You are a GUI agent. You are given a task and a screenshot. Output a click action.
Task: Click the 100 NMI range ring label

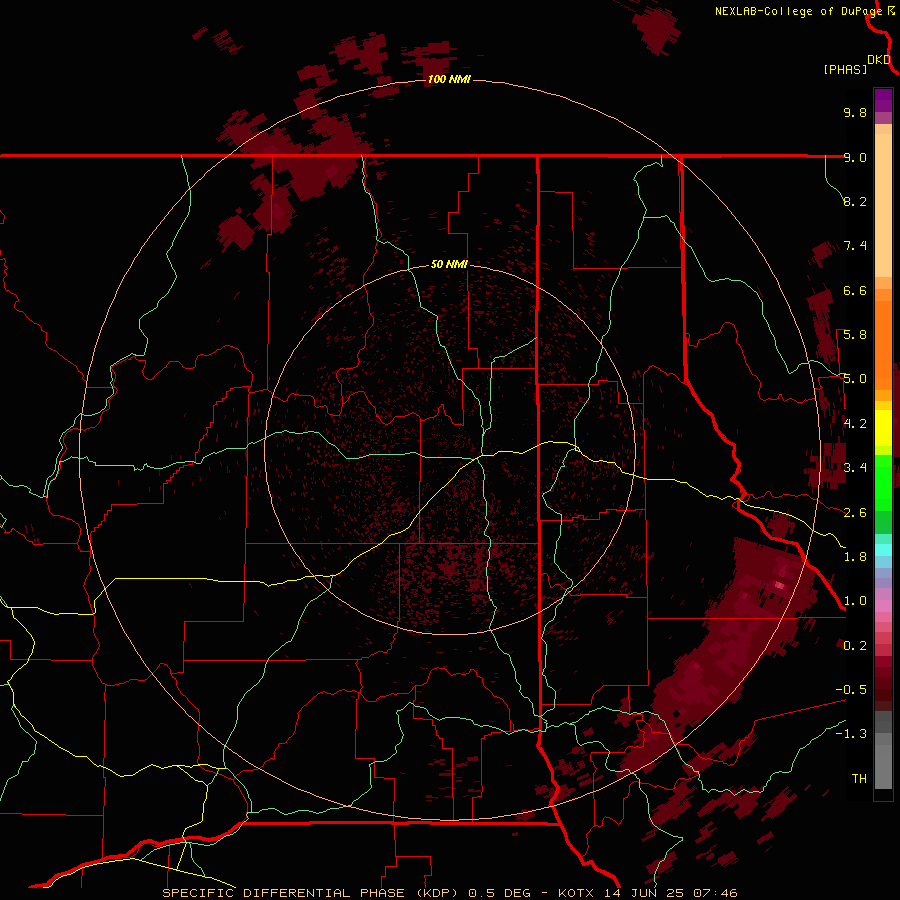tap(449, 79)
